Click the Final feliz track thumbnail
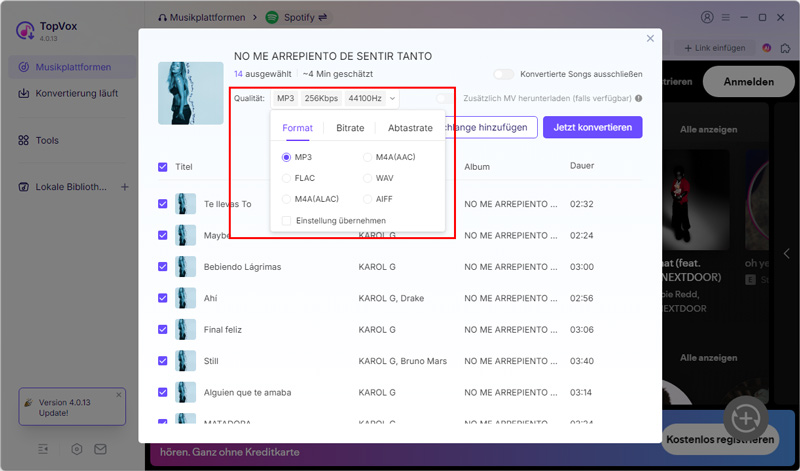Screen dimensions: 800x471 186,330
